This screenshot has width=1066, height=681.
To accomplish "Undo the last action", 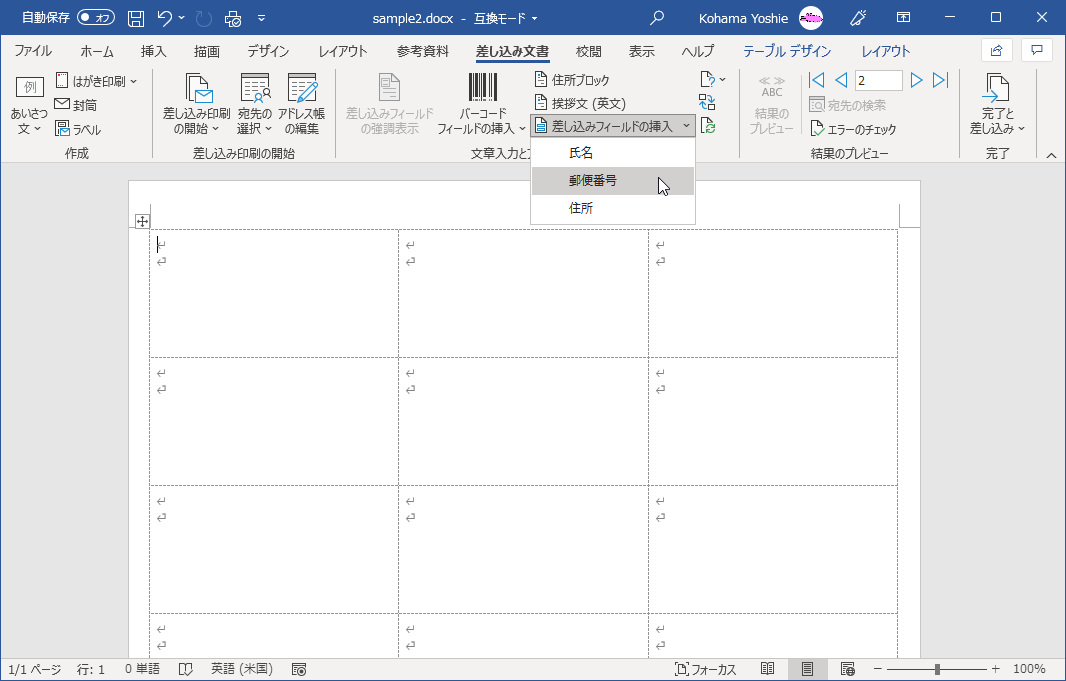I will click(165, 18).
